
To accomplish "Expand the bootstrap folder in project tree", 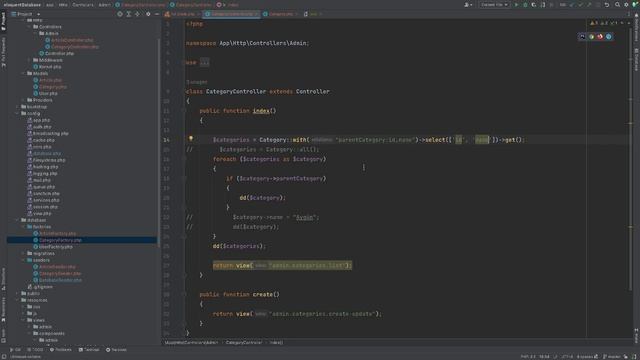I will (18, 107).
